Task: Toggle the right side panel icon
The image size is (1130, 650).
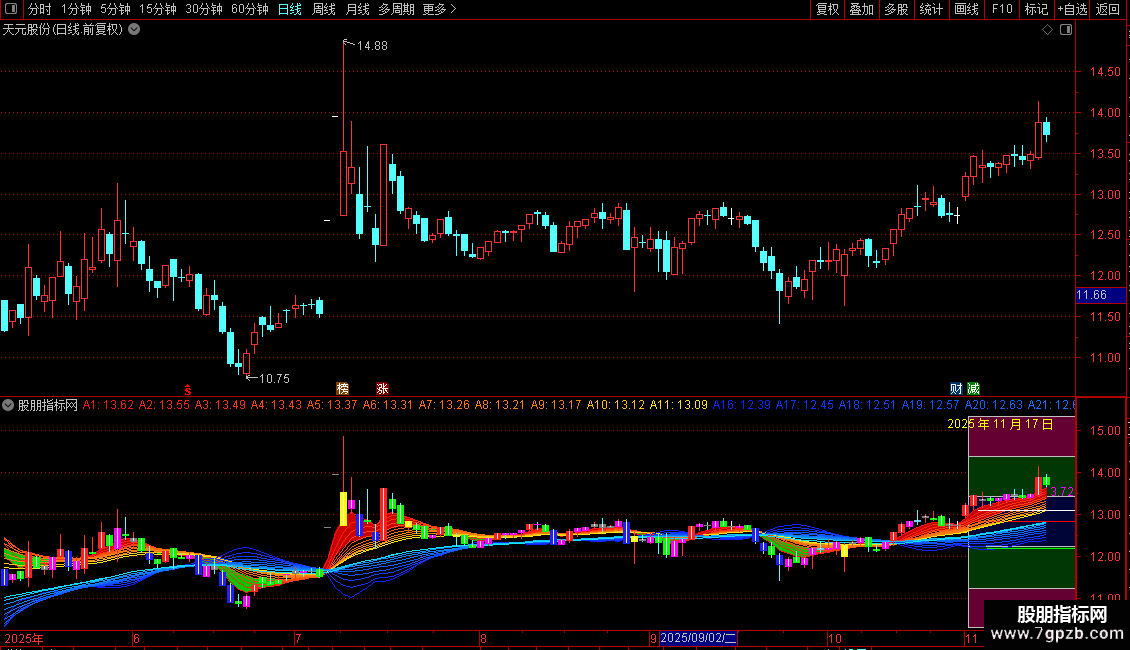Action: coord(1066,30)
